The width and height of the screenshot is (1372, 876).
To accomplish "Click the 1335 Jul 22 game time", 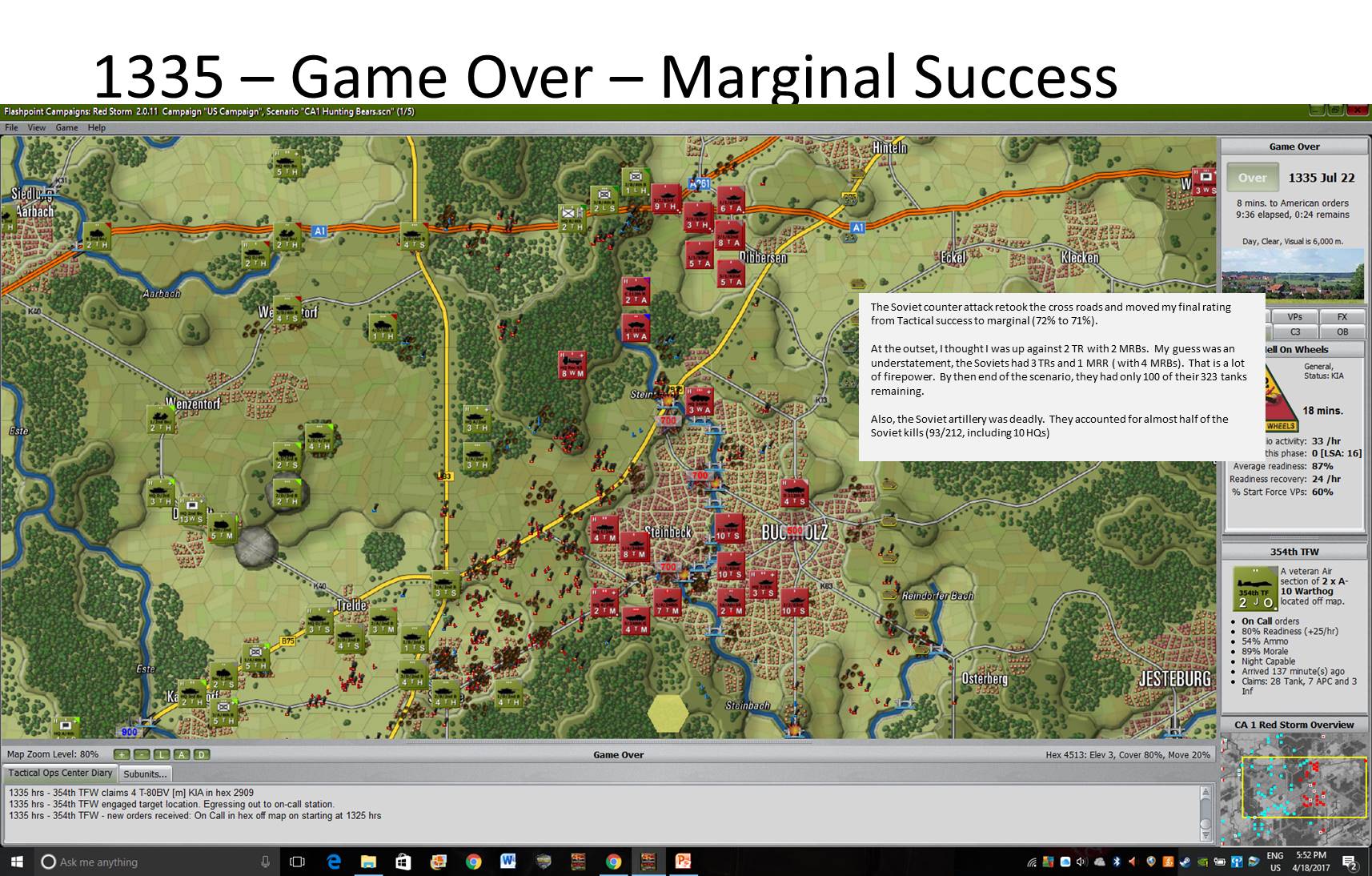I will point(1322,178).
